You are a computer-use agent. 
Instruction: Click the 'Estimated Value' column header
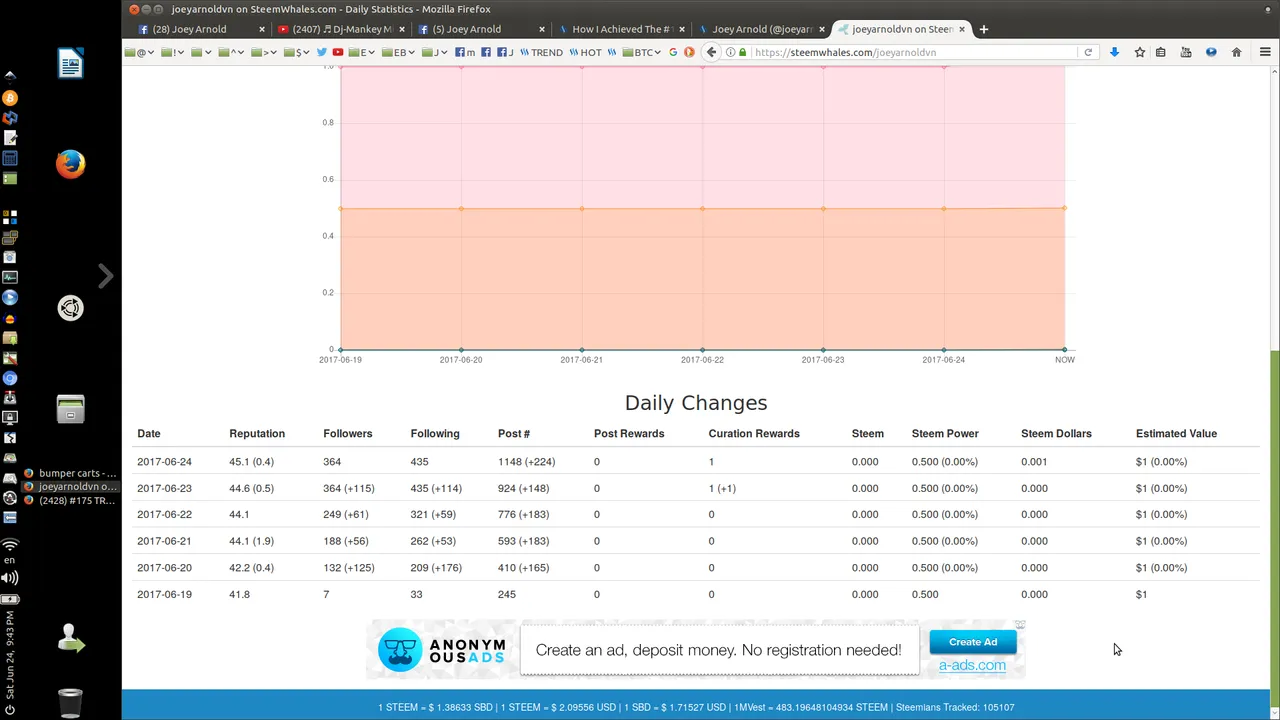[x=1176, y=434]
